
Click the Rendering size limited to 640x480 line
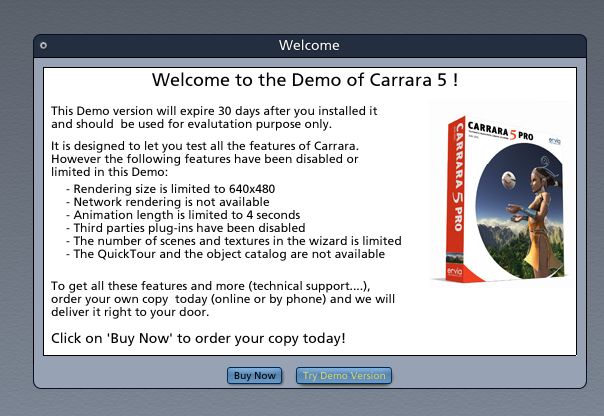171,189
